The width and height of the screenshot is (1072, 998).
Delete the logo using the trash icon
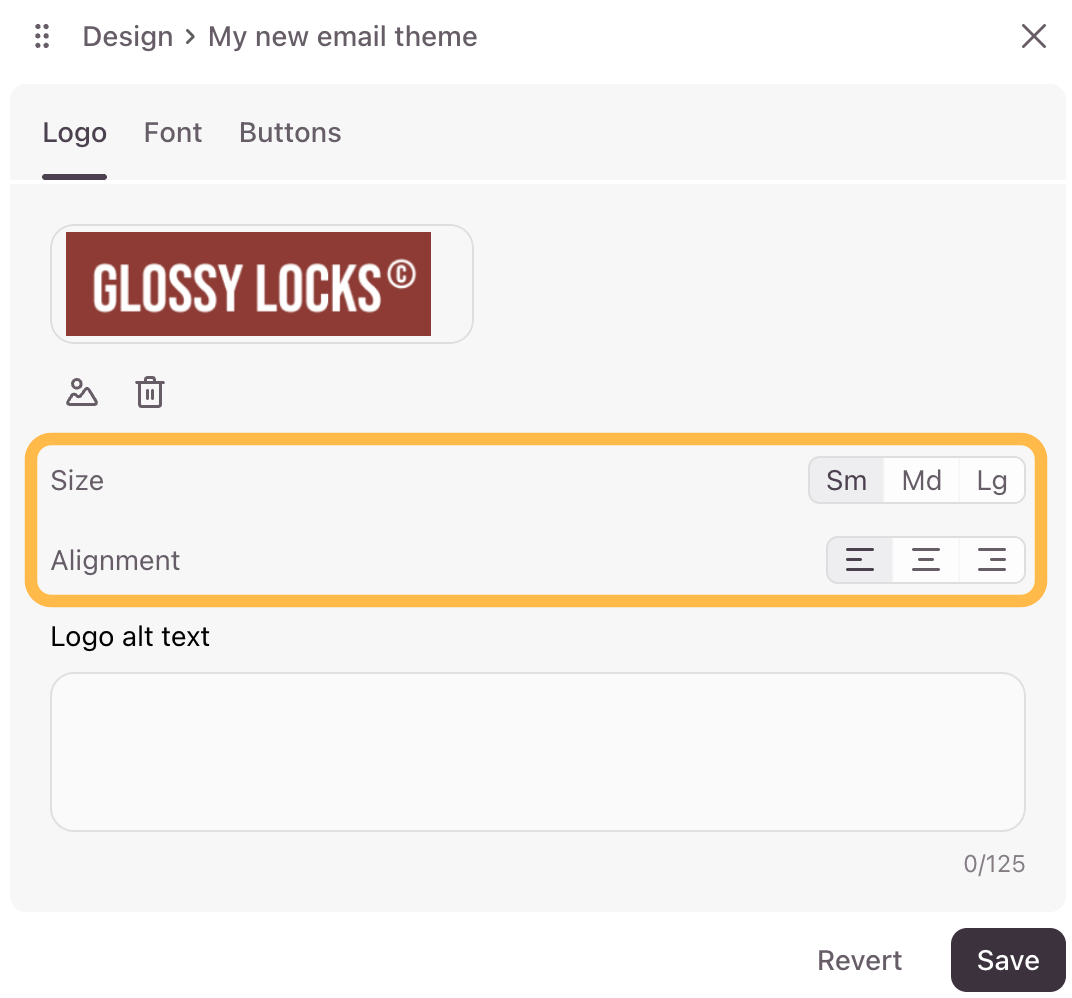[150, 392]
